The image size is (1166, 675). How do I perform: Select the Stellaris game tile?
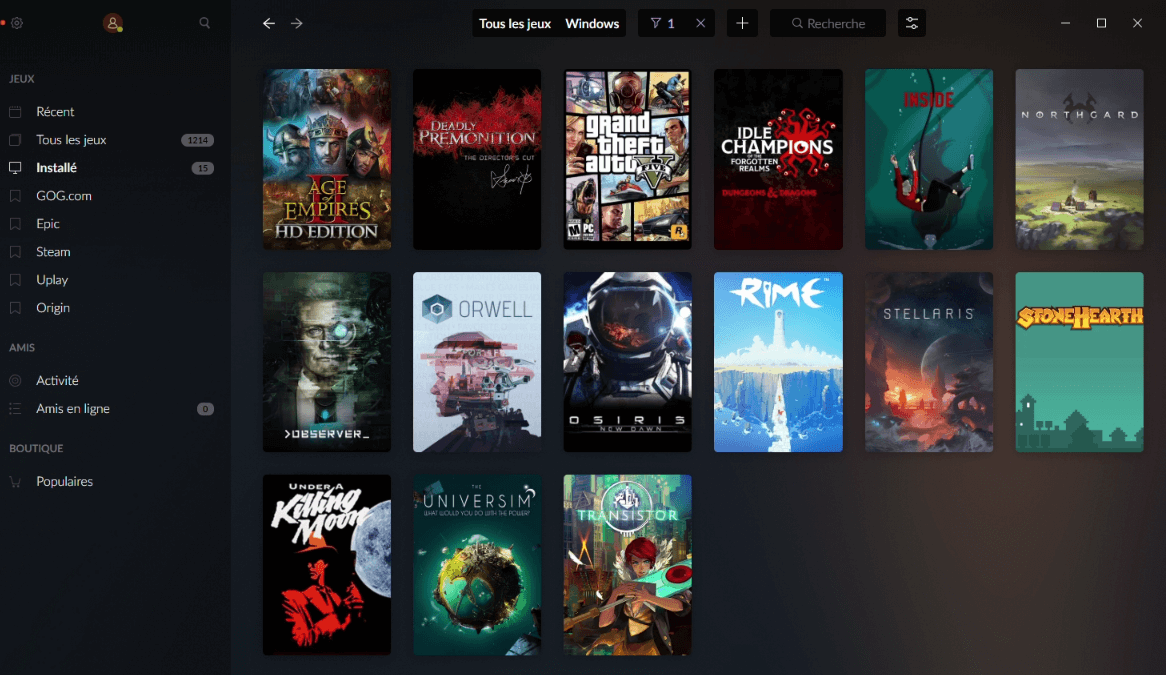click(929, 362)
